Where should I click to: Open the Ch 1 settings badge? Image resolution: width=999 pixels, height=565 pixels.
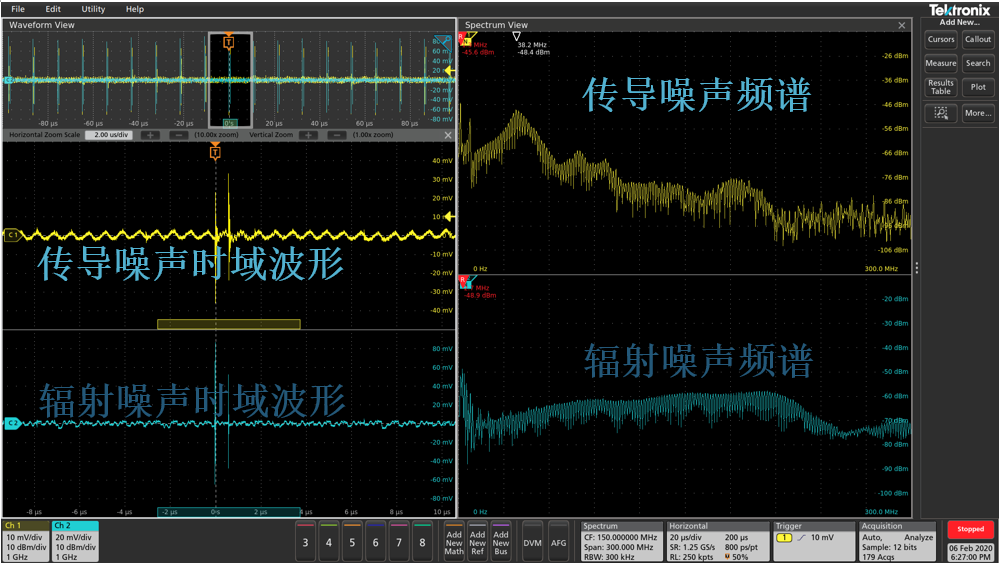pos(25,540)
